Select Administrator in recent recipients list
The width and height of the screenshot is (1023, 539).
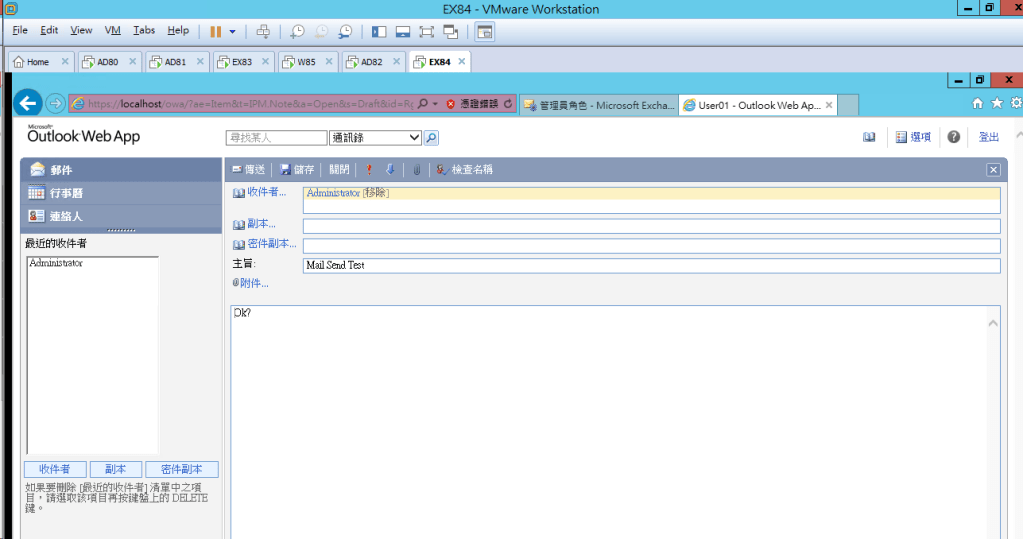[x=56, y=263]
